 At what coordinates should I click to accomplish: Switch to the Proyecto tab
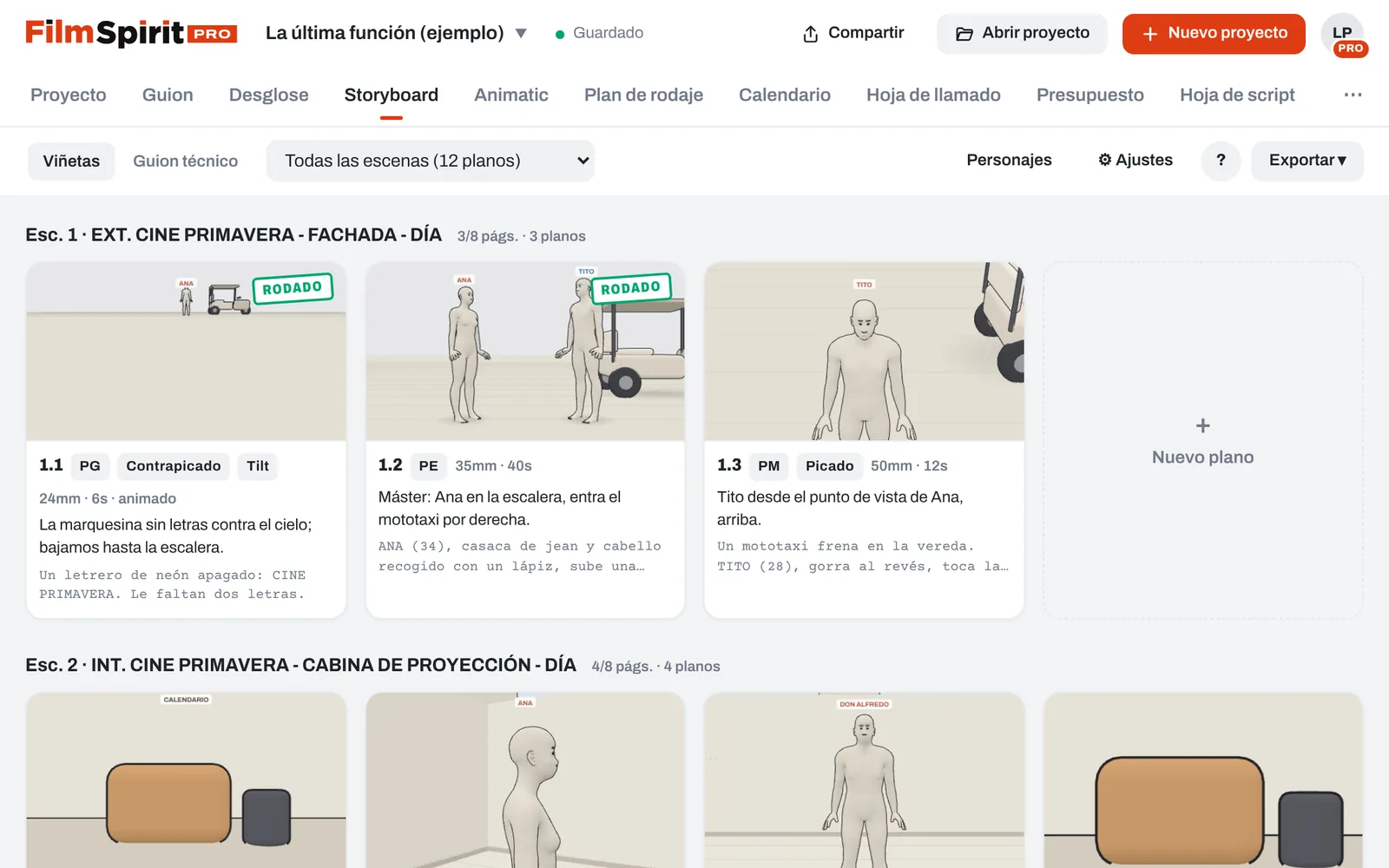click(x=69, y=95)
